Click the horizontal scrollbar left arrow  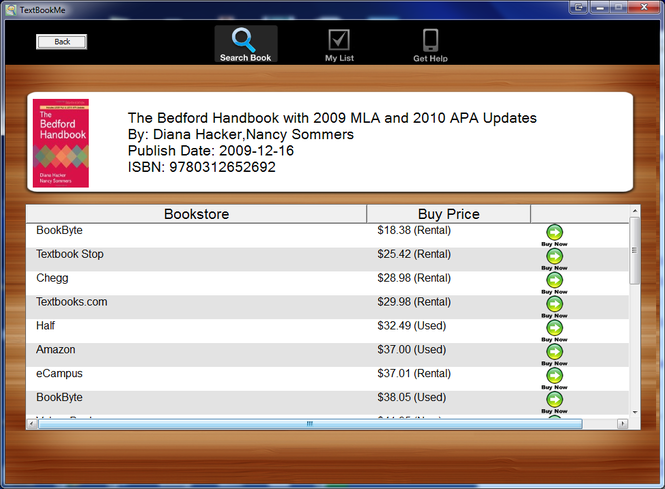click(32, 424)
